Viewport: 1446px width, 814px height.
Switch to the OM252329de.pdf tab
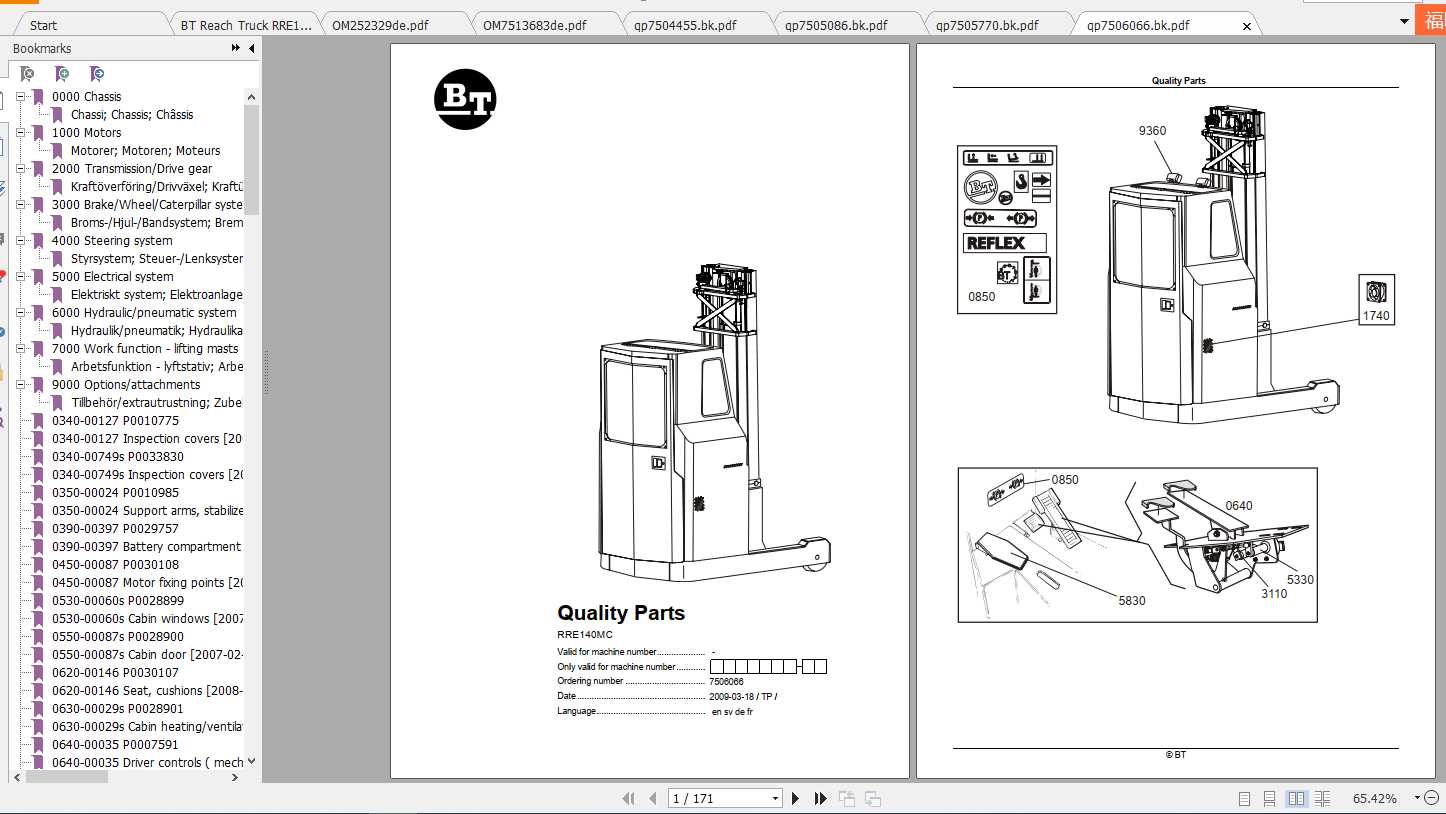[380, 25]
